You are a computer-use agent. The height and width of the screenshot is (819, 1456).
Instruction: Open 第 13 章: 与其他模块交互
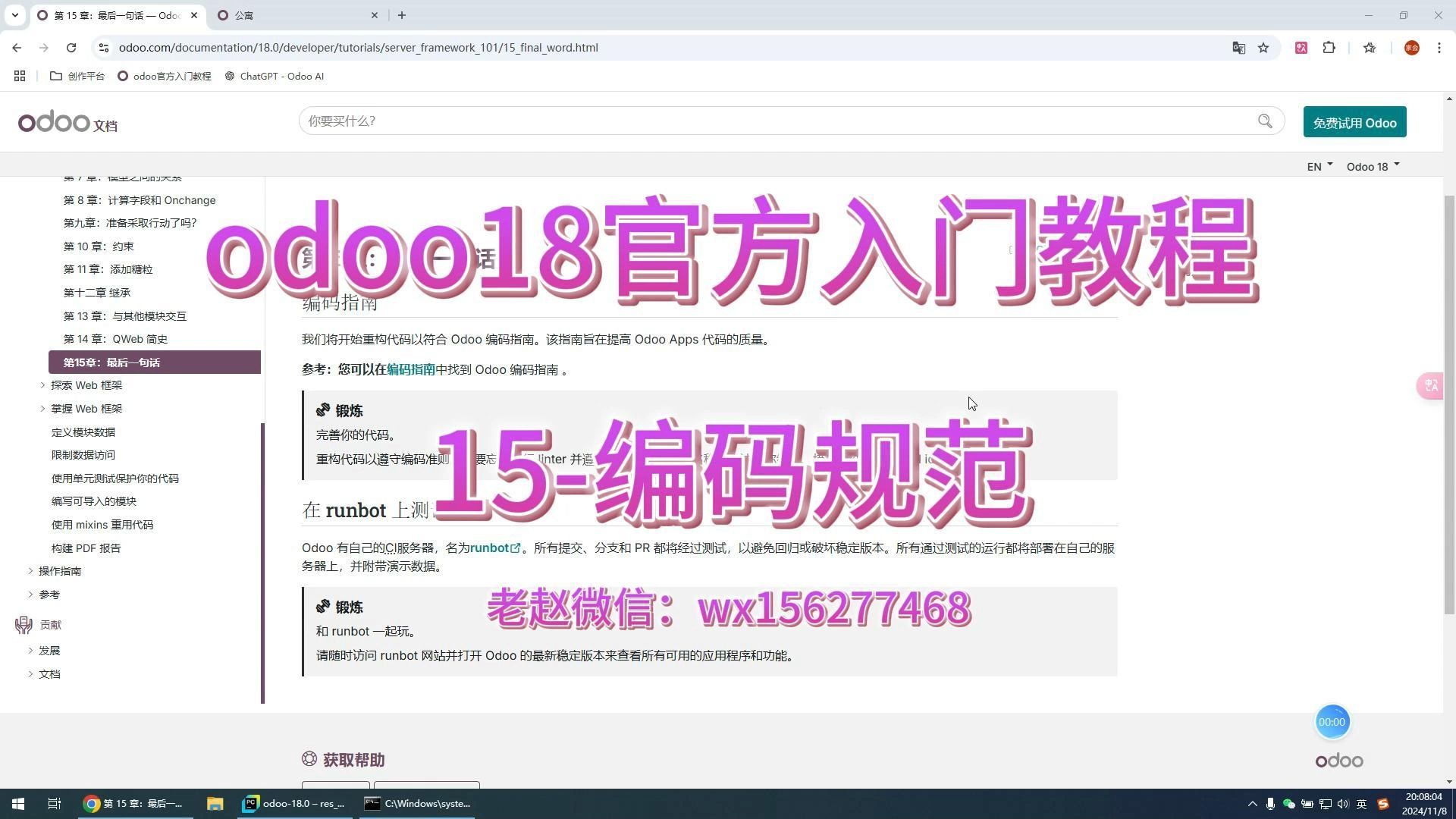click(x=124, y=316)
